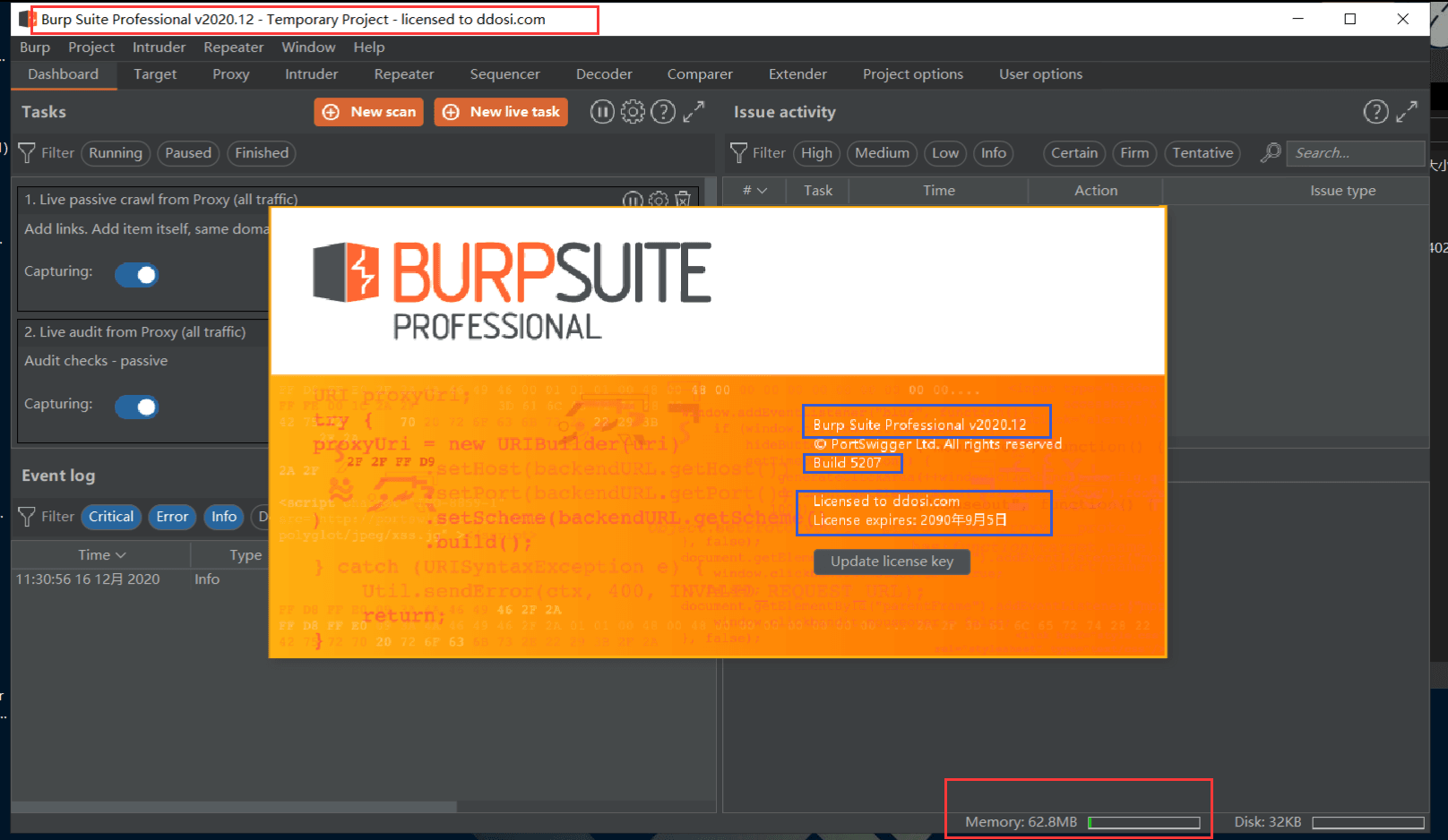Open the Help menu
Image resolution: width=1448 pixels, height=840 pixels.
pyautogui.click(x=369, y=47)
